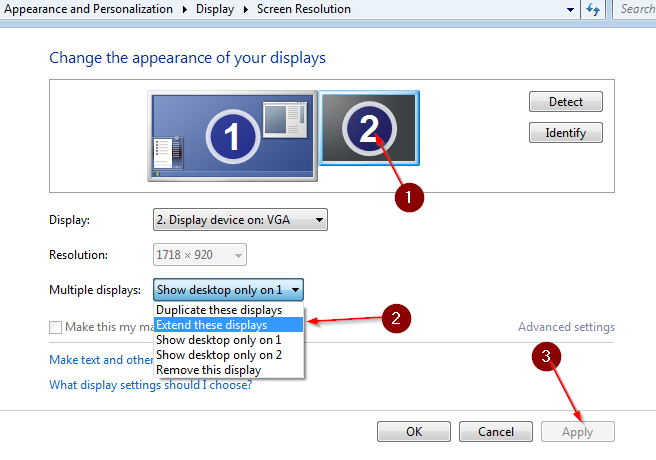Click the Apply button
The height and width of the screenshot is (460, 656).
(577, 432)
